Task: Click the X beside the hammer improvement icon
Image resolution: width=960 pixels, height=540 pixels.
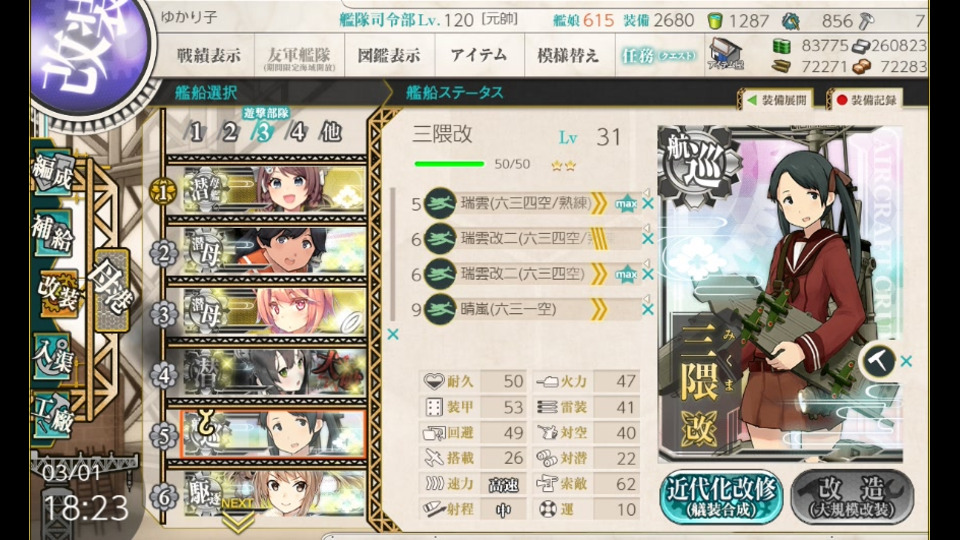Action: point(907,361)
